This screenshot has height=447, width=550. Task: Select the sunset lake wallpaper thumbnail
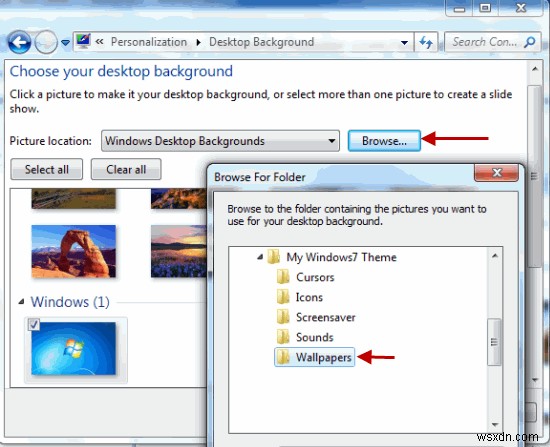point(179,251)
